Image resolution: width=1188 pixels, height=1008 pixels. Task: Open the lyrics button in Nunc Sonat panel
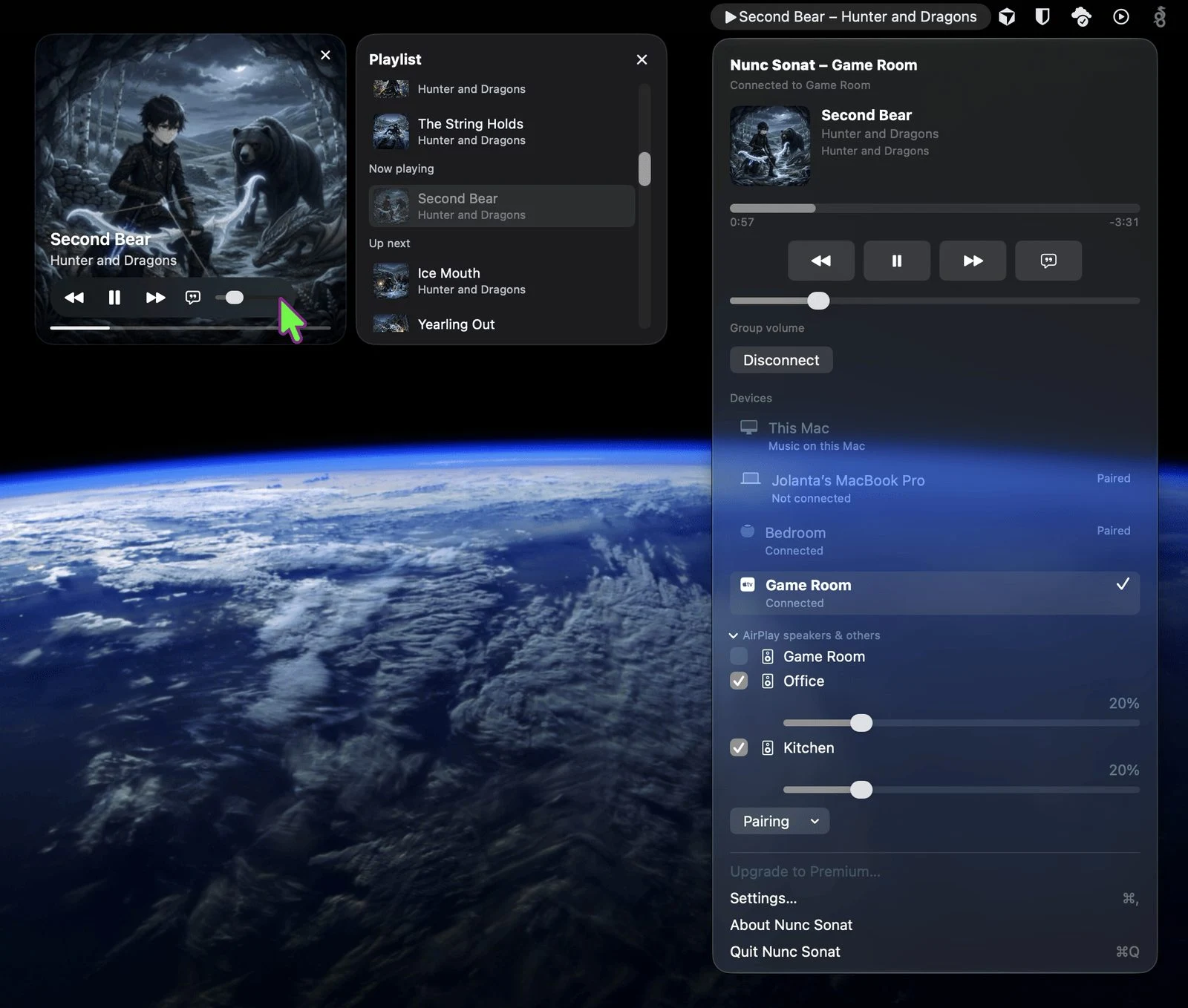pos(1048,261)
